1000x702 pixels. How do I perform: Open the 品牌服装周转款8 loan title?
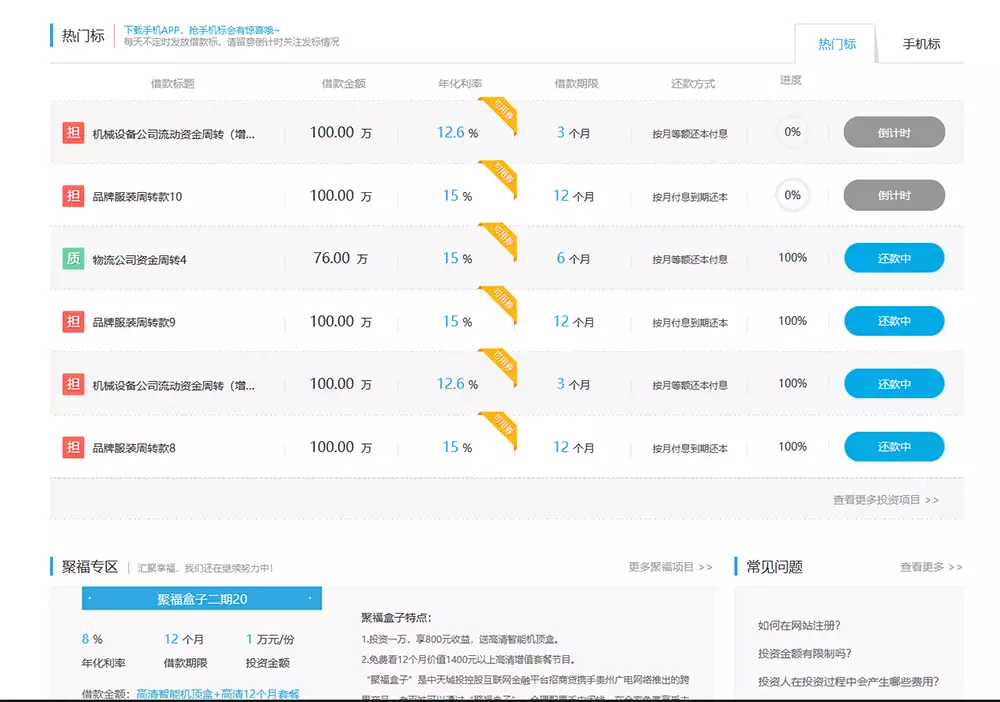point(134,448)
